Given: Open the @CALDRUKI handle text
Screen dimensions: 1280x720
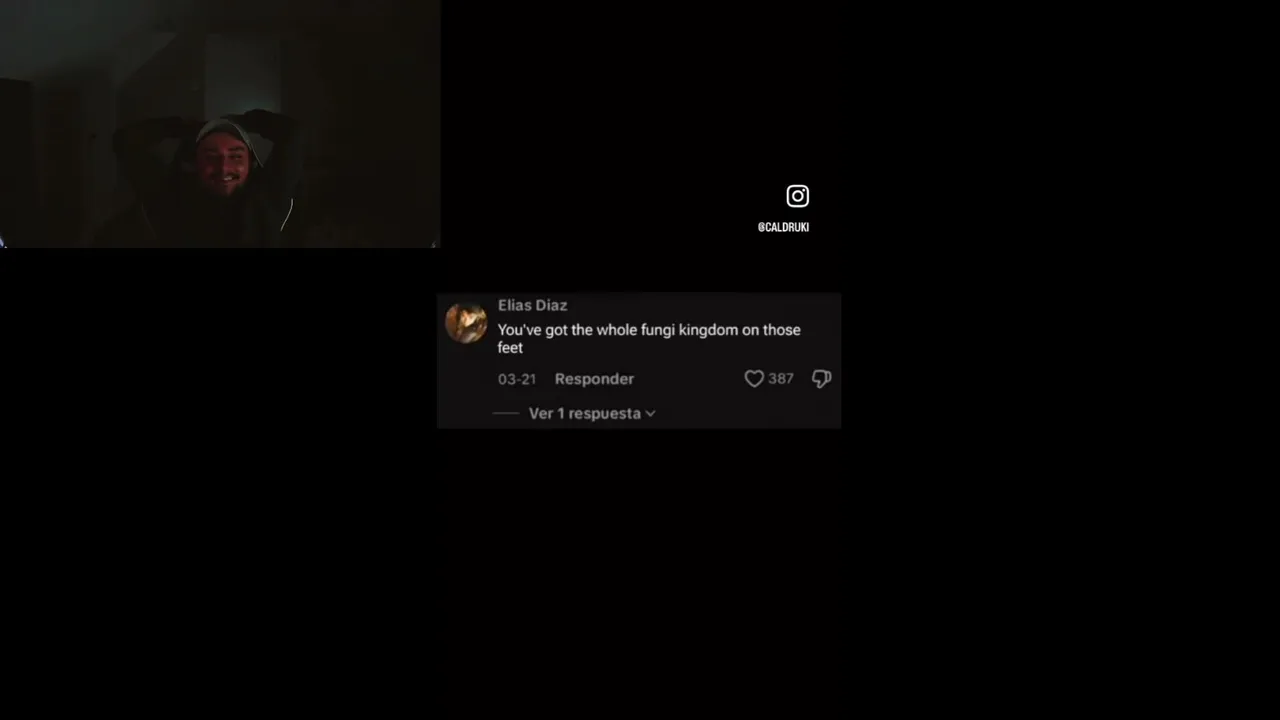Looking at the screenshot, I should (783, 227).
